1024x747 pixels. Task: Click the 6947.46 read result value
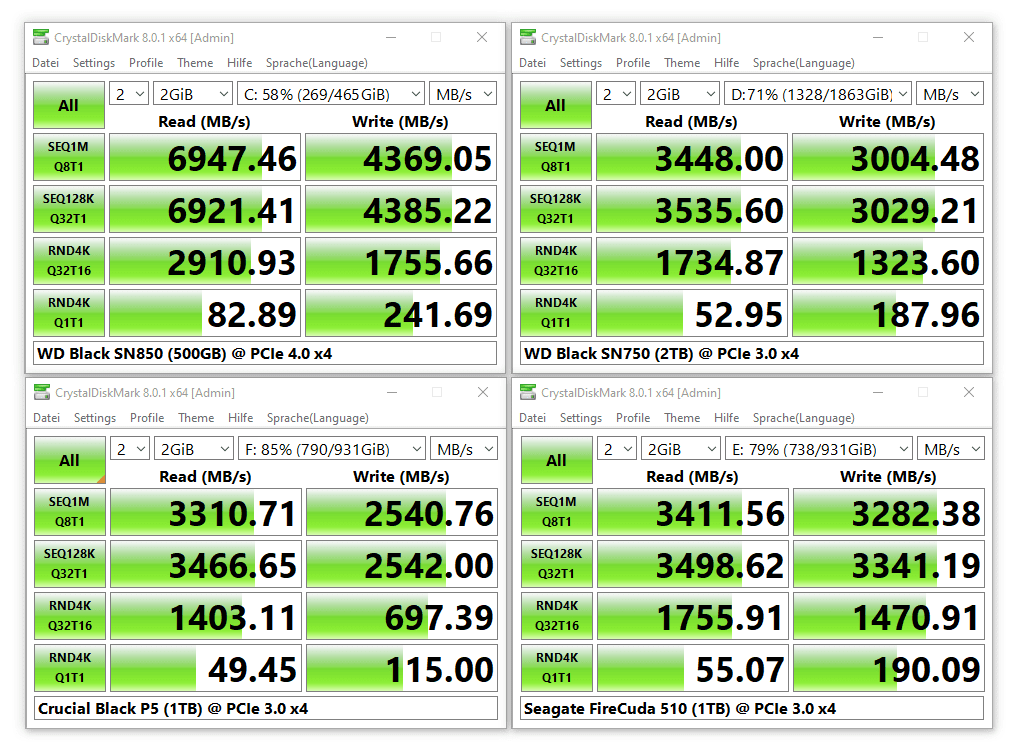tap(204, 157)
